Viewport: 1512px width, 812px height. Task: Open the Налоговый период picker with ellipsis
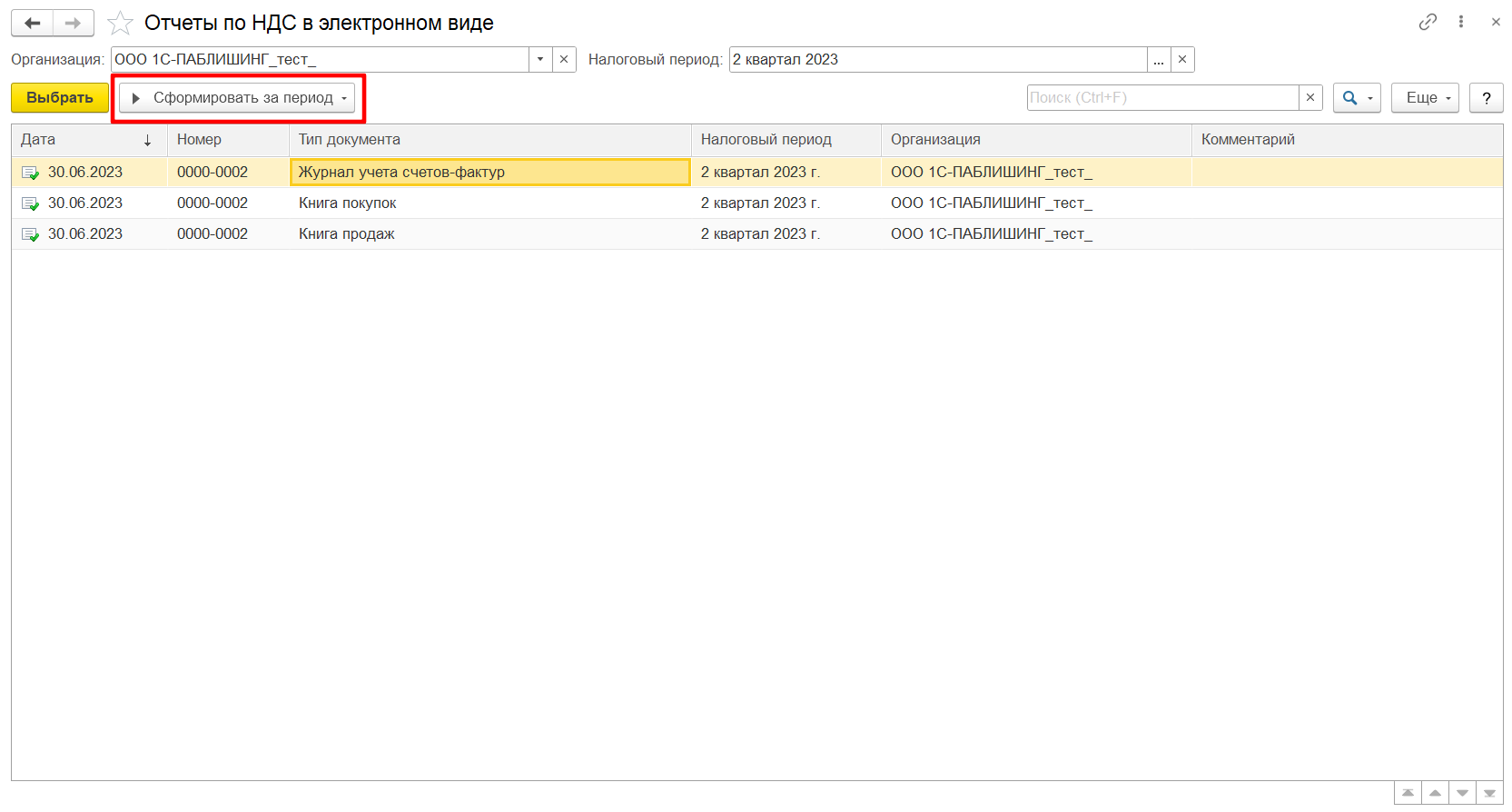tap(1159, 60)
